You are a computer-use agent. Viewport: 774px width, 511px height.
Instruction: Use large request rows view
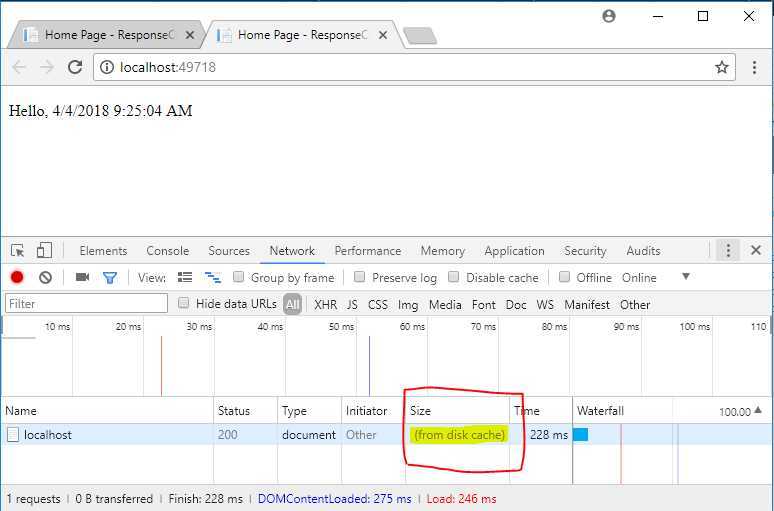click(x=185, y=277)
